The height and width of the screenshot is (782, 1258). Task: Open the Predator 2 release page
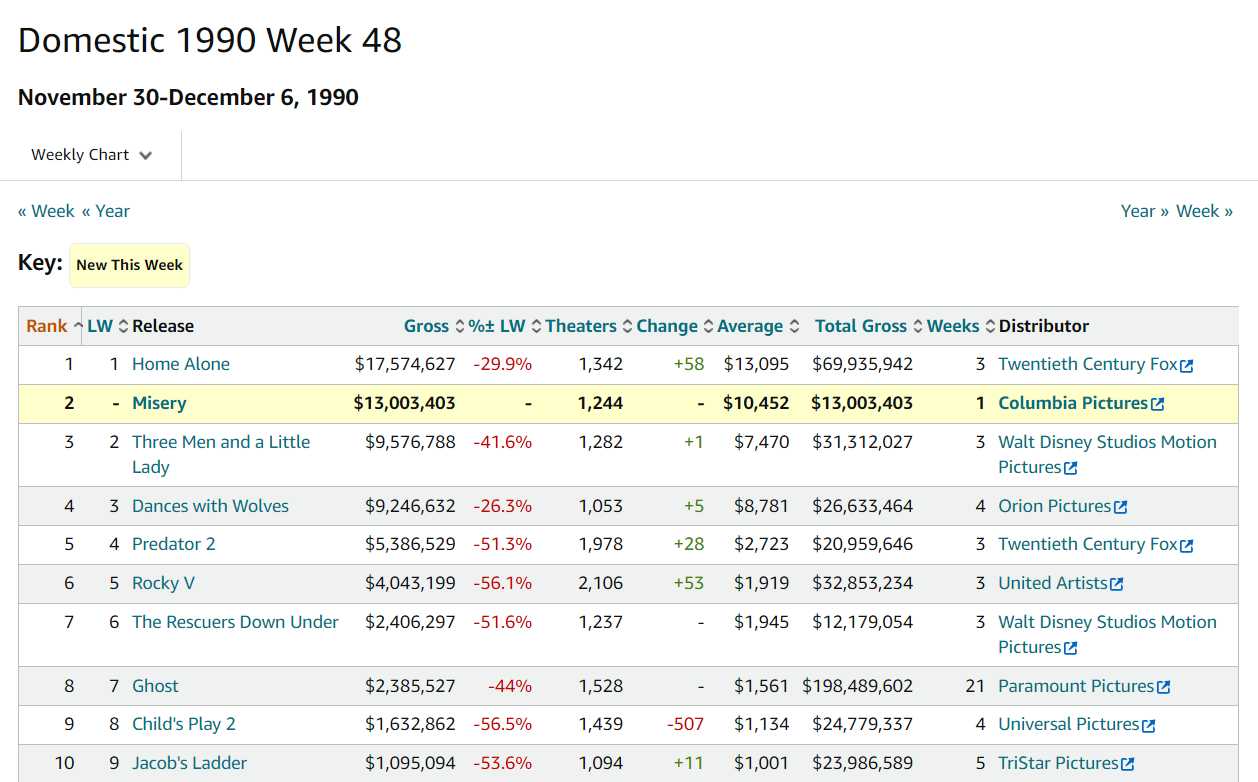pos(174,544)
